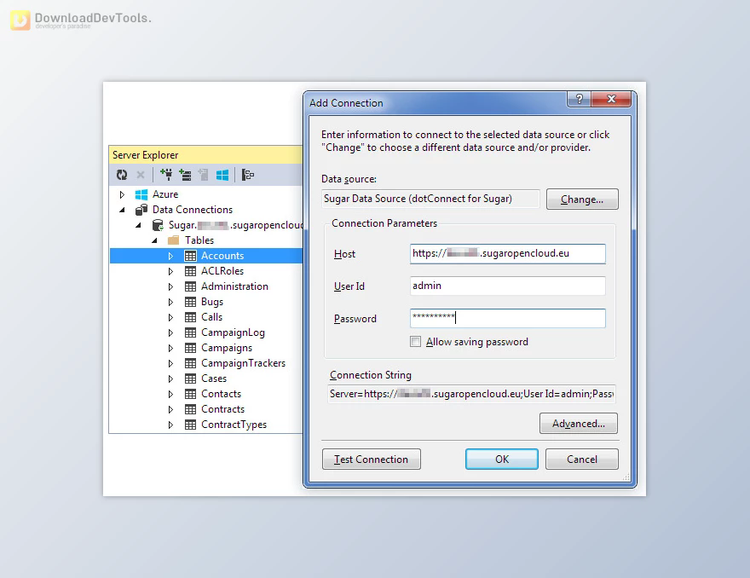Click the grayed SharePoint connection icon
The image size is (750, 578).
[203, 175]
